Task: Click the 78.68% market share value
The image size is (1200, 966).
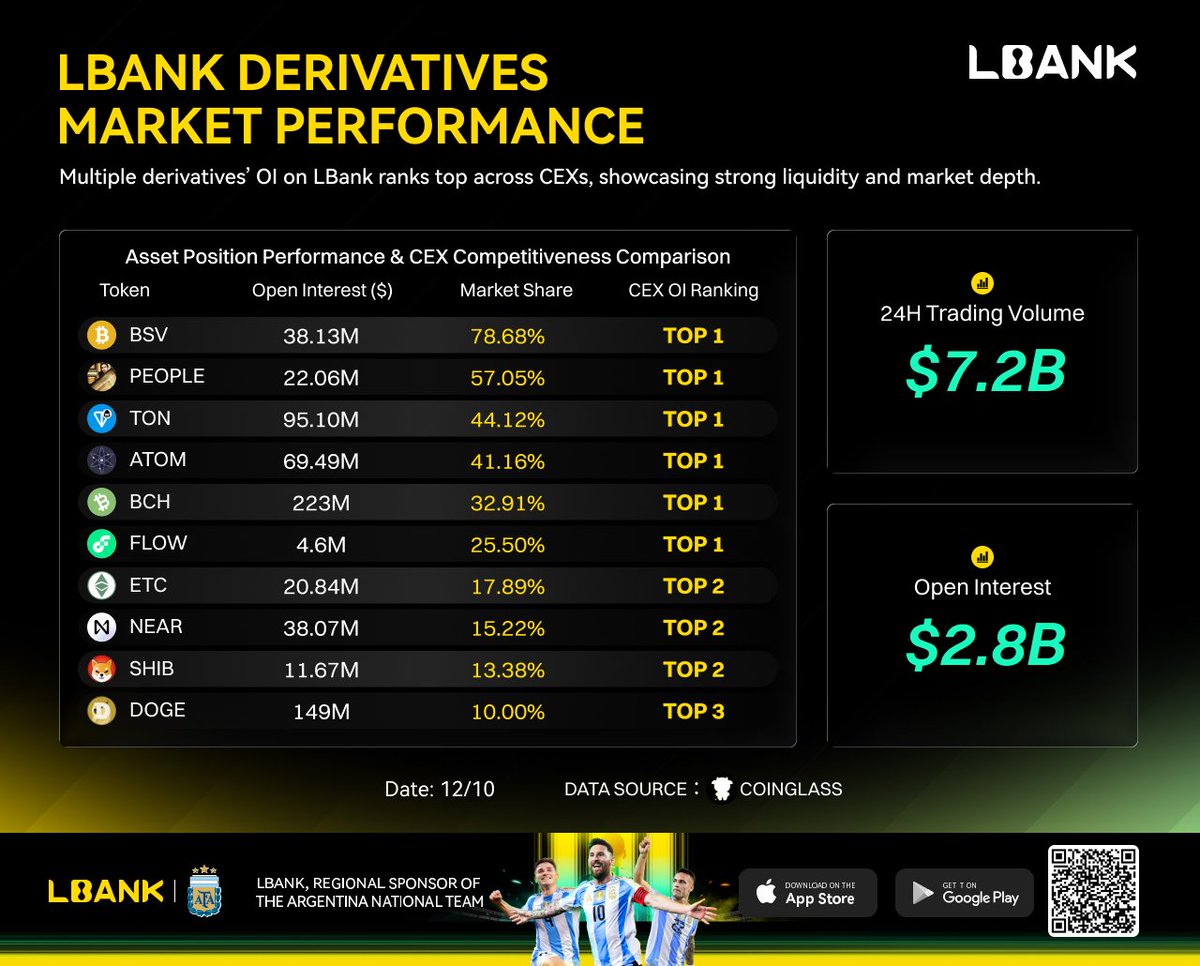Action: pos(508,337)
